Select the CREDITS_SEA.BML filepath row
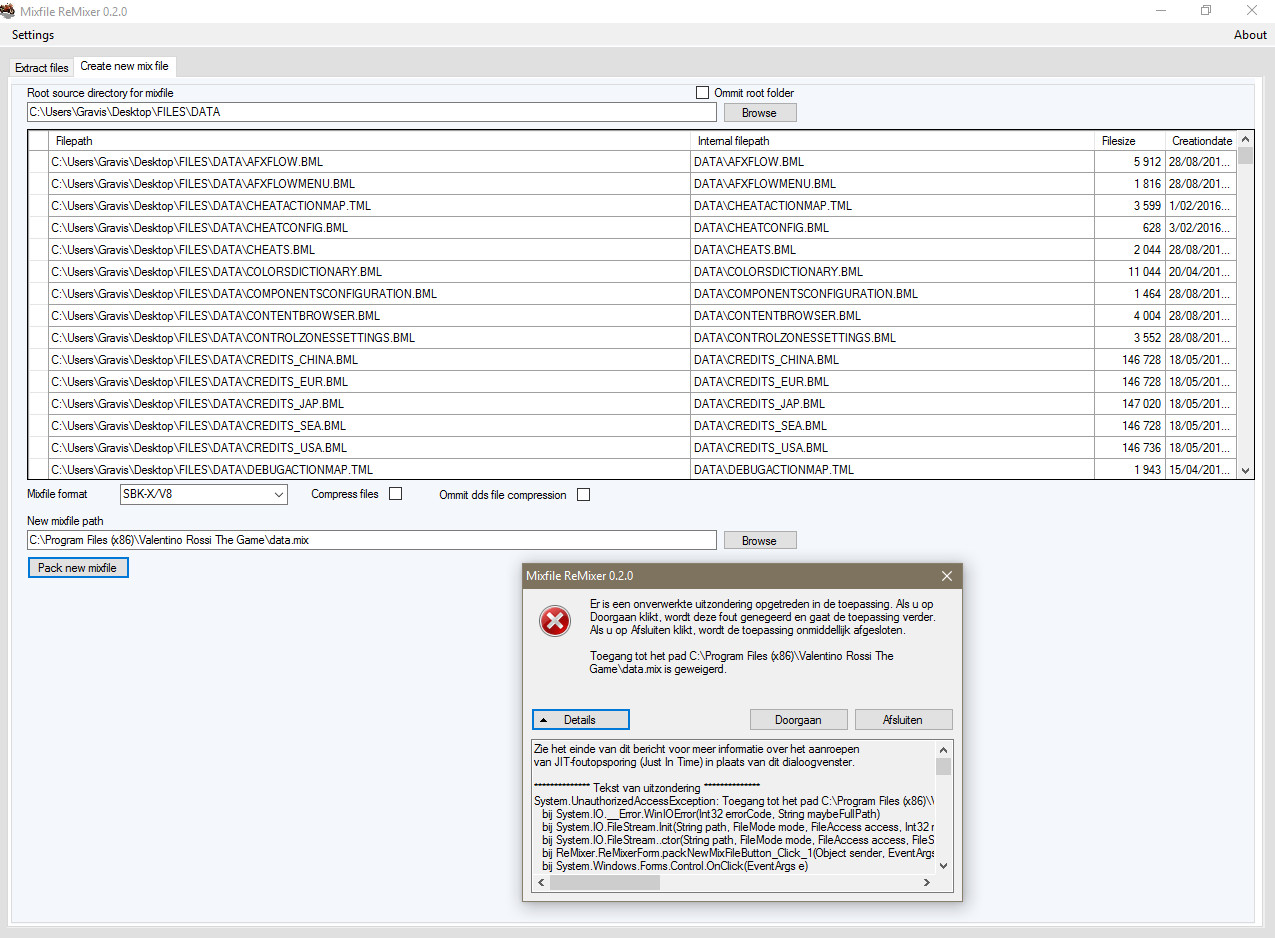 coord(370,426)
